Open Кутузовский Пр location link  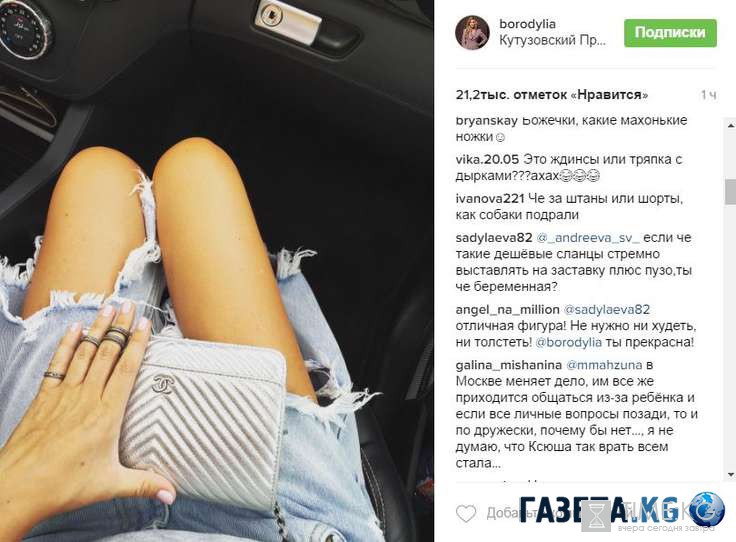(x=553, y=40)
